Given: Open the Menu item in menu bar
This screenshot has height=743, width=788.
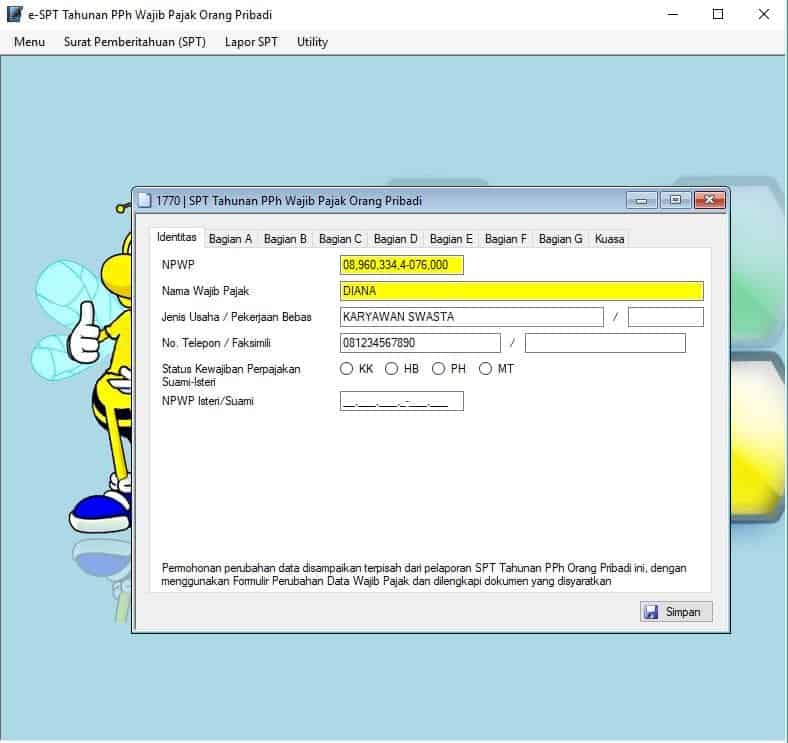Looking at the screenshot, I should coord(29,42).
